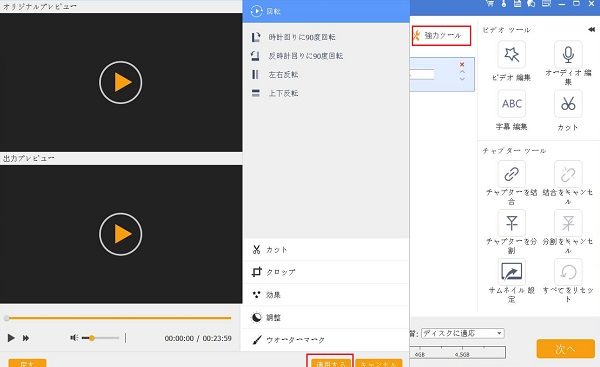Screen dimensions: 600x367
Task: Select the カット scissors tool in ビデオ ツール
Action: [568, 104]
